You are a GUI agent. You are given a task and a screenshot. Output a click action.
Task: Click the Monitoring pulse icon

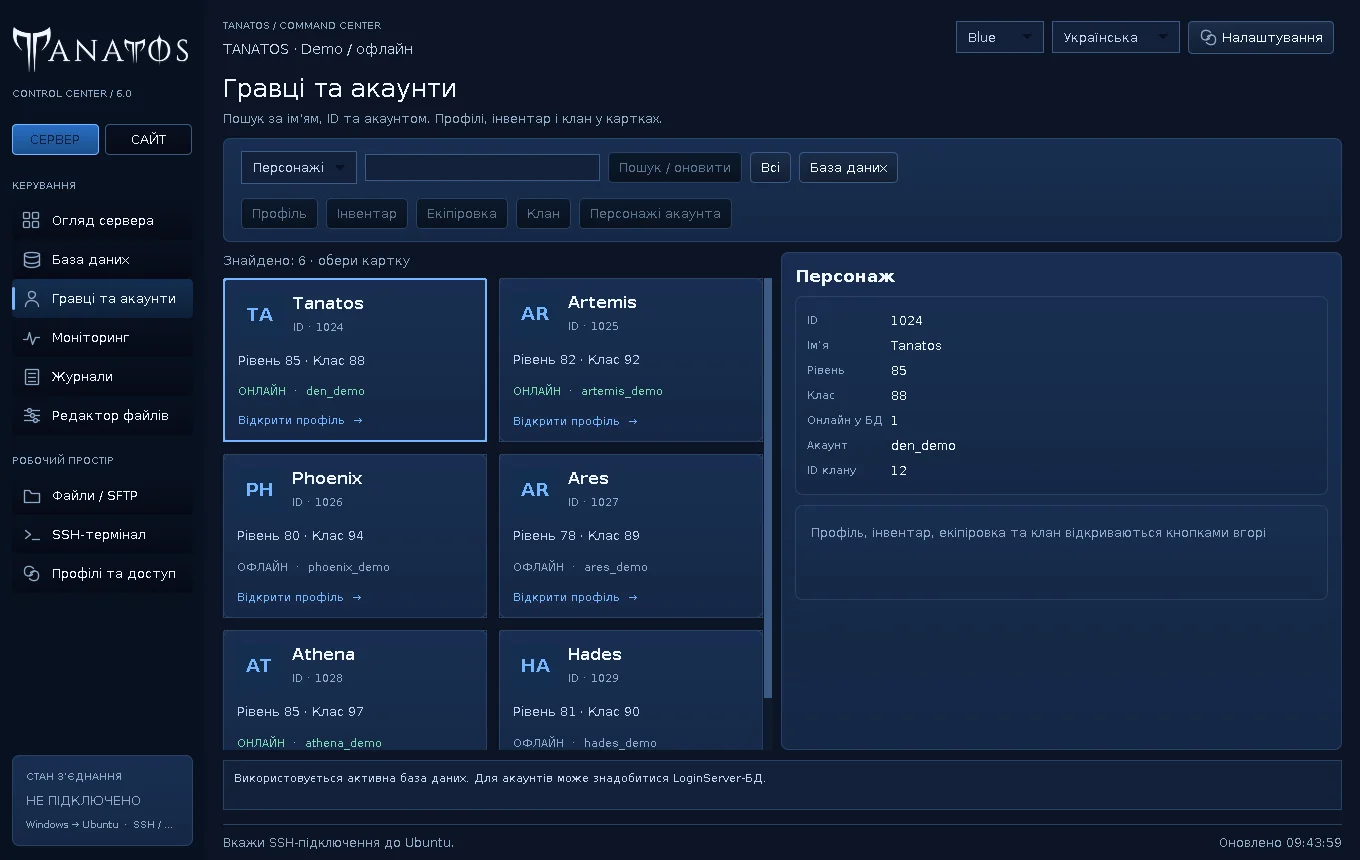(x=31, y=337)
